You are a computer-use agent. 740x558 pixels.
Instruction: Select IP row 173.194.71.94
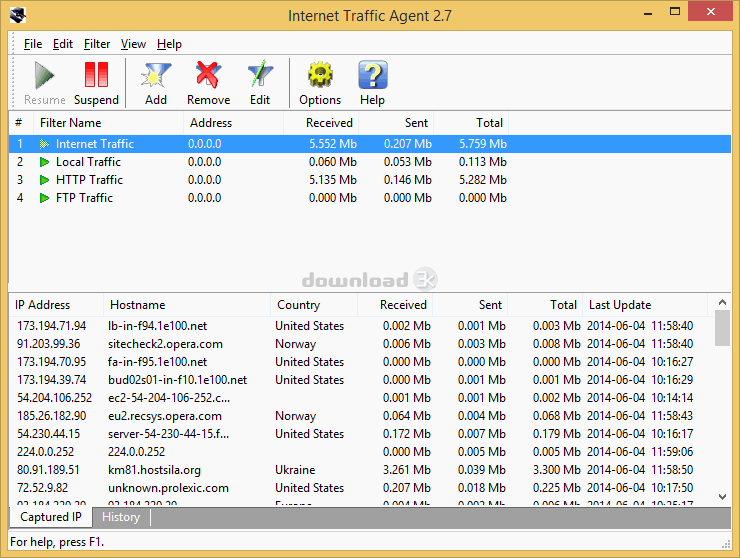click(x=362, y=326)
